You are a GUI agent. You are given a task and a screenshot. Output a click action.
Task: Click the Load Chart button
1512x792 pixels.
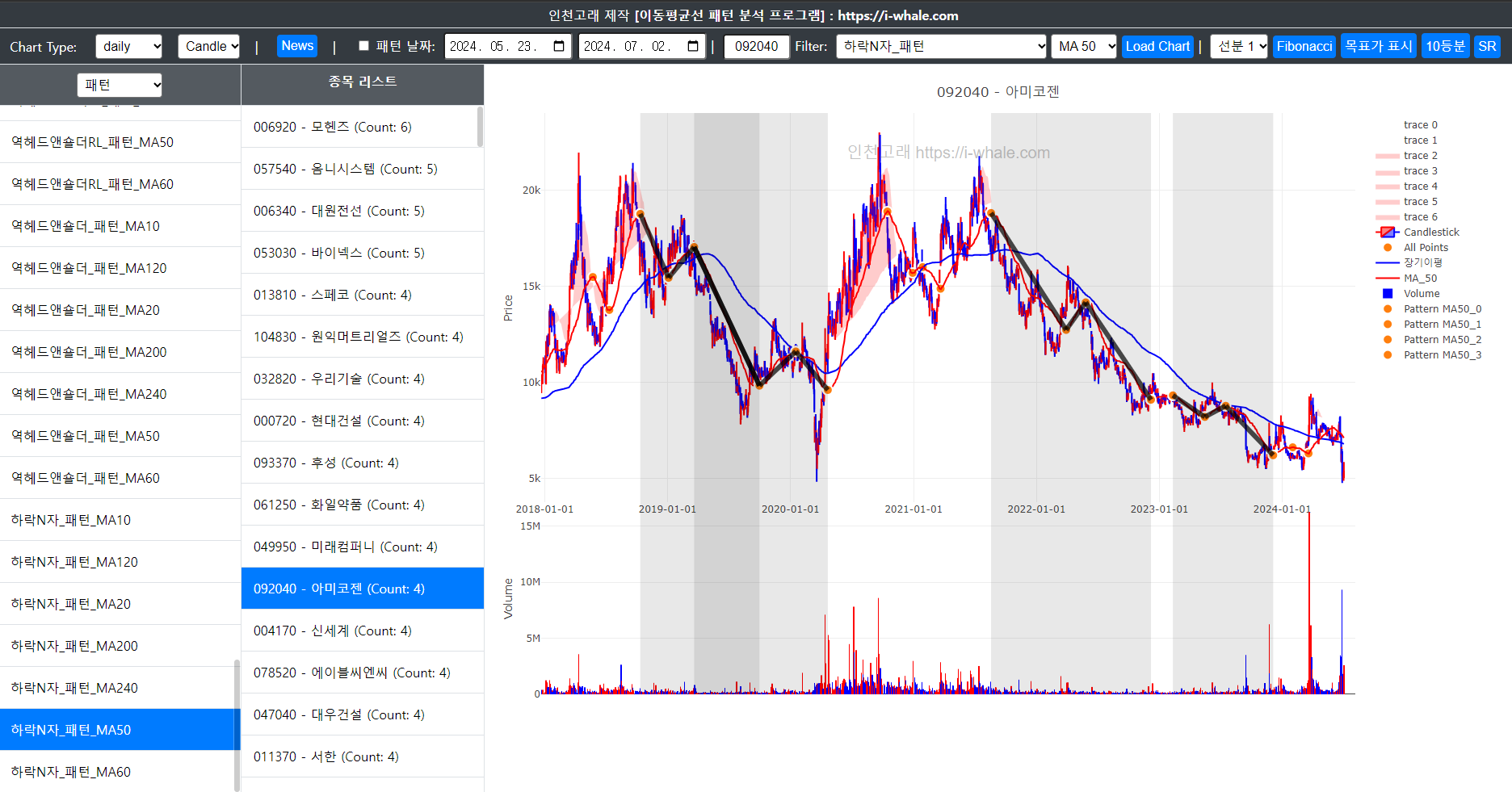point(1157,46)
